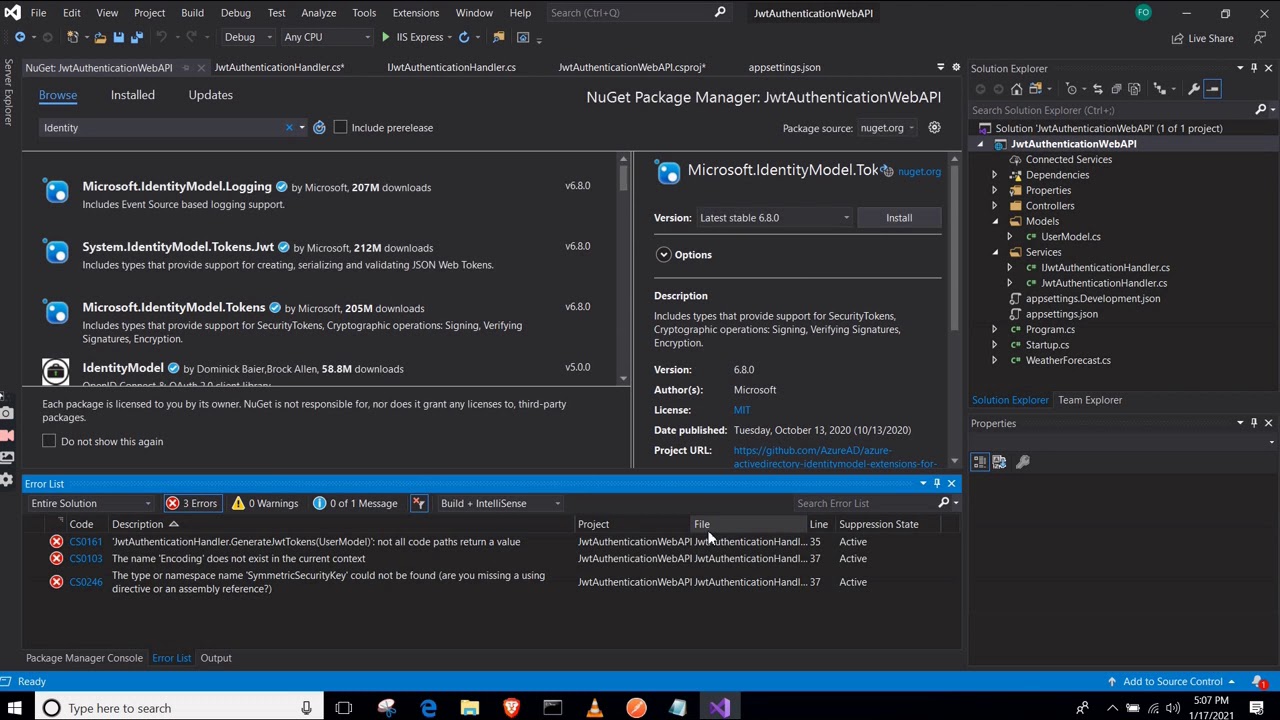This screenshot has height=720, width=1280.
Task: Pin the Solution Explorer panel
Action: [x=1254, y=68]
